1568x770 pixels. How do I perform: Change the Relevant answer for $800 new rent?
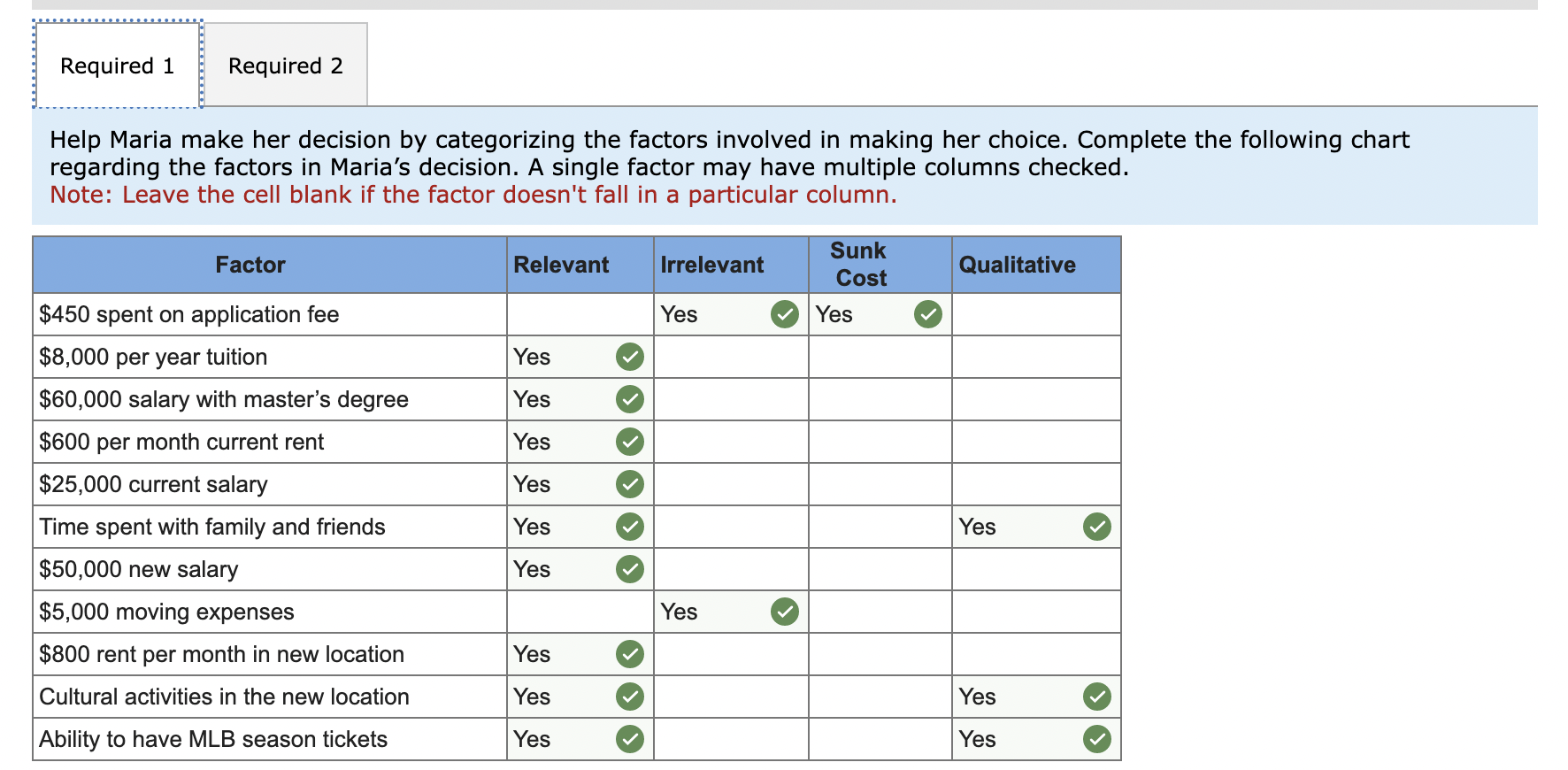[580, 654]
